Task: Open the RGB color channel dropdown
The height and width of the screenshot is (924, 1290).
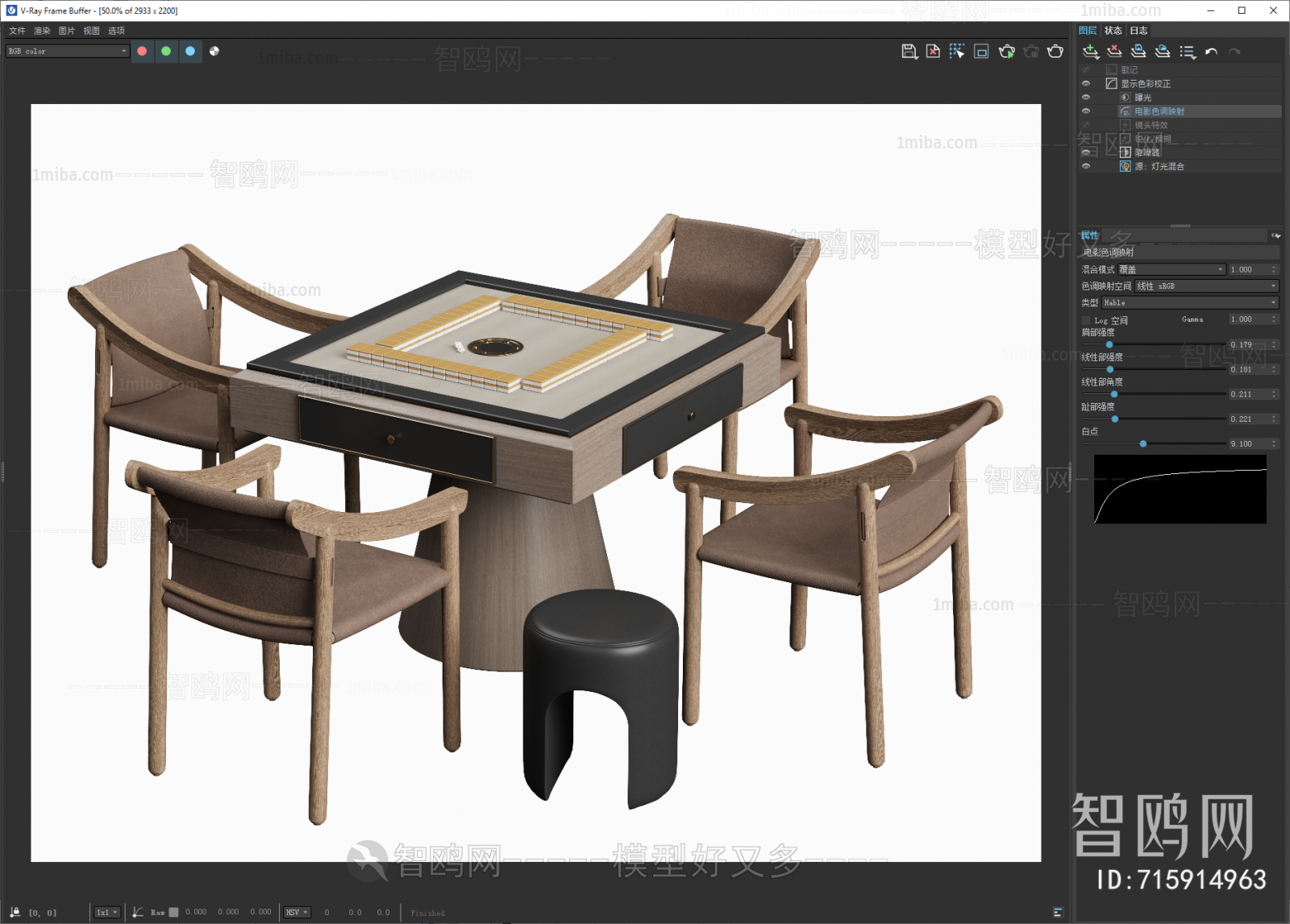Action: [x=68, y=51]
